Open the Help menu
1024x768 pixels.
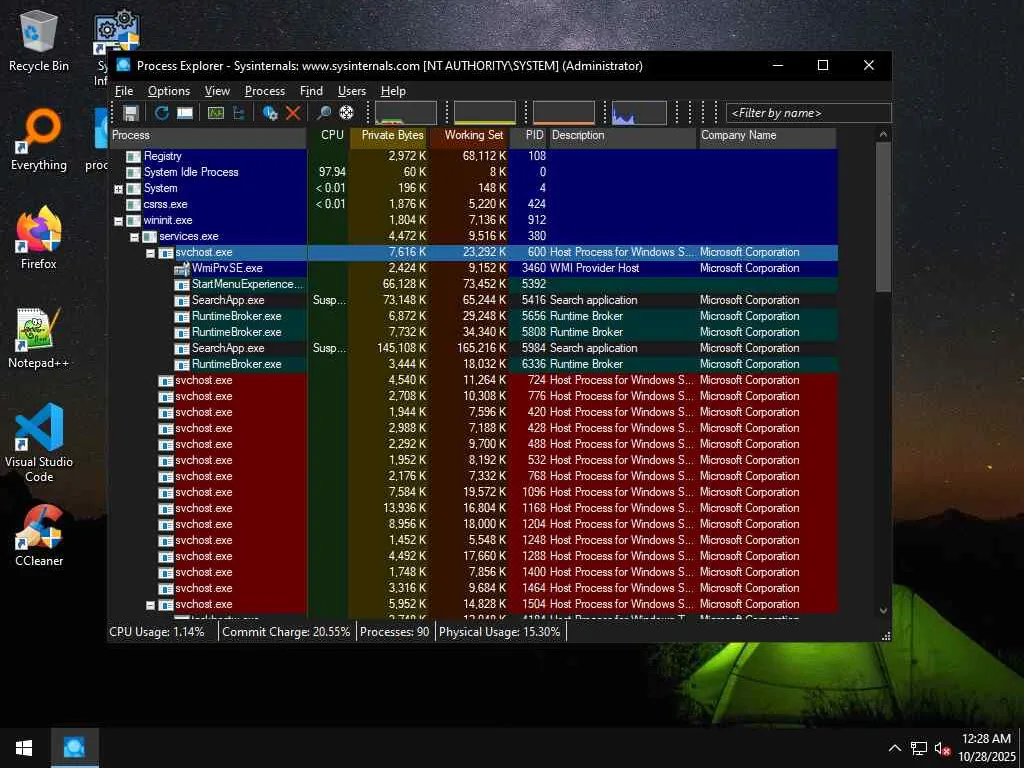tap(393, 91)
